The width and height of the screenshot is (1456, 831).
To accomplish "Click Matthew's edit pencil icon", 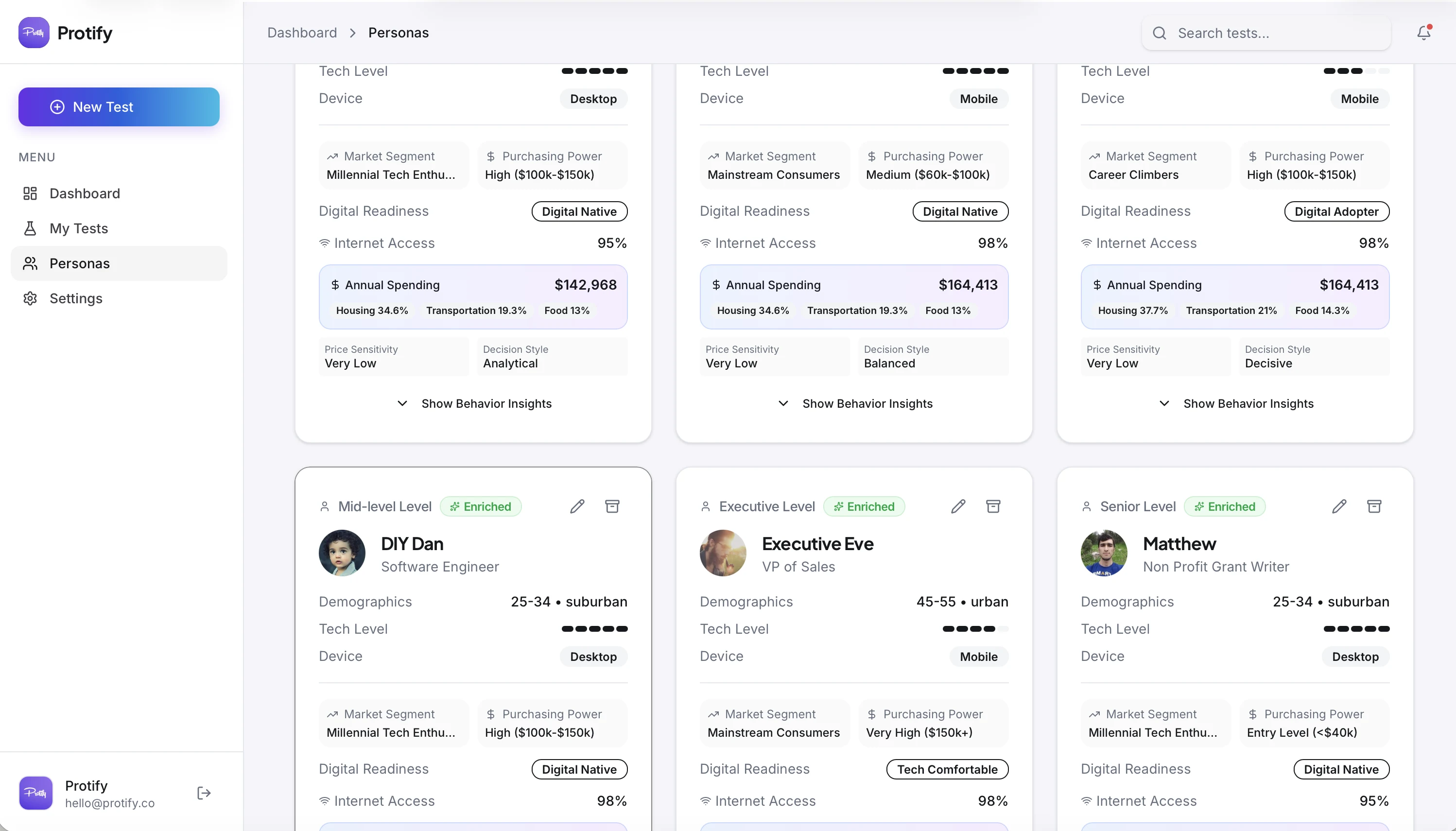I will click(x=1339, y=506).
